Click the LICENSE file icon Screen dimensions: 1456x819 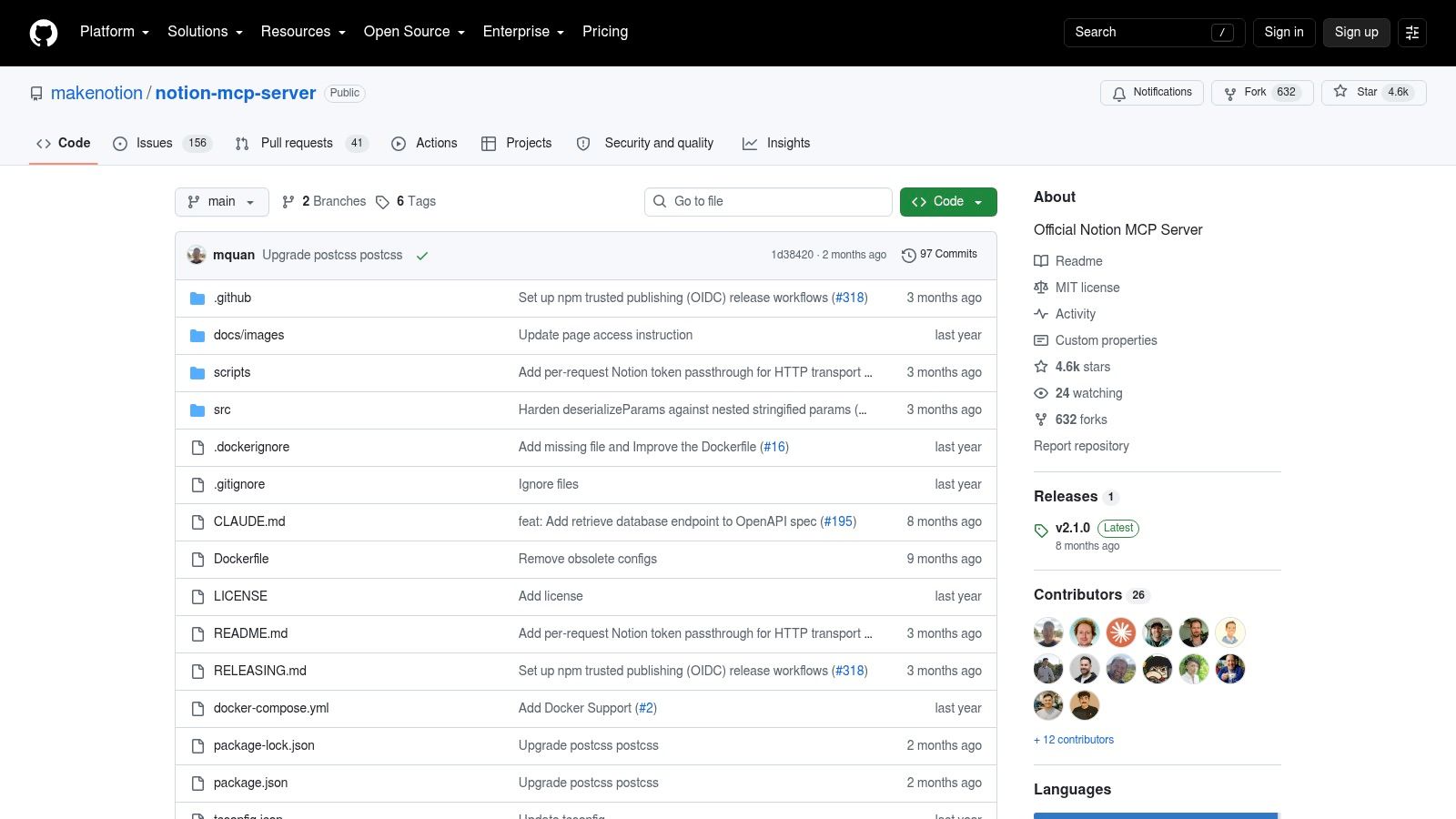pos(197,597)
